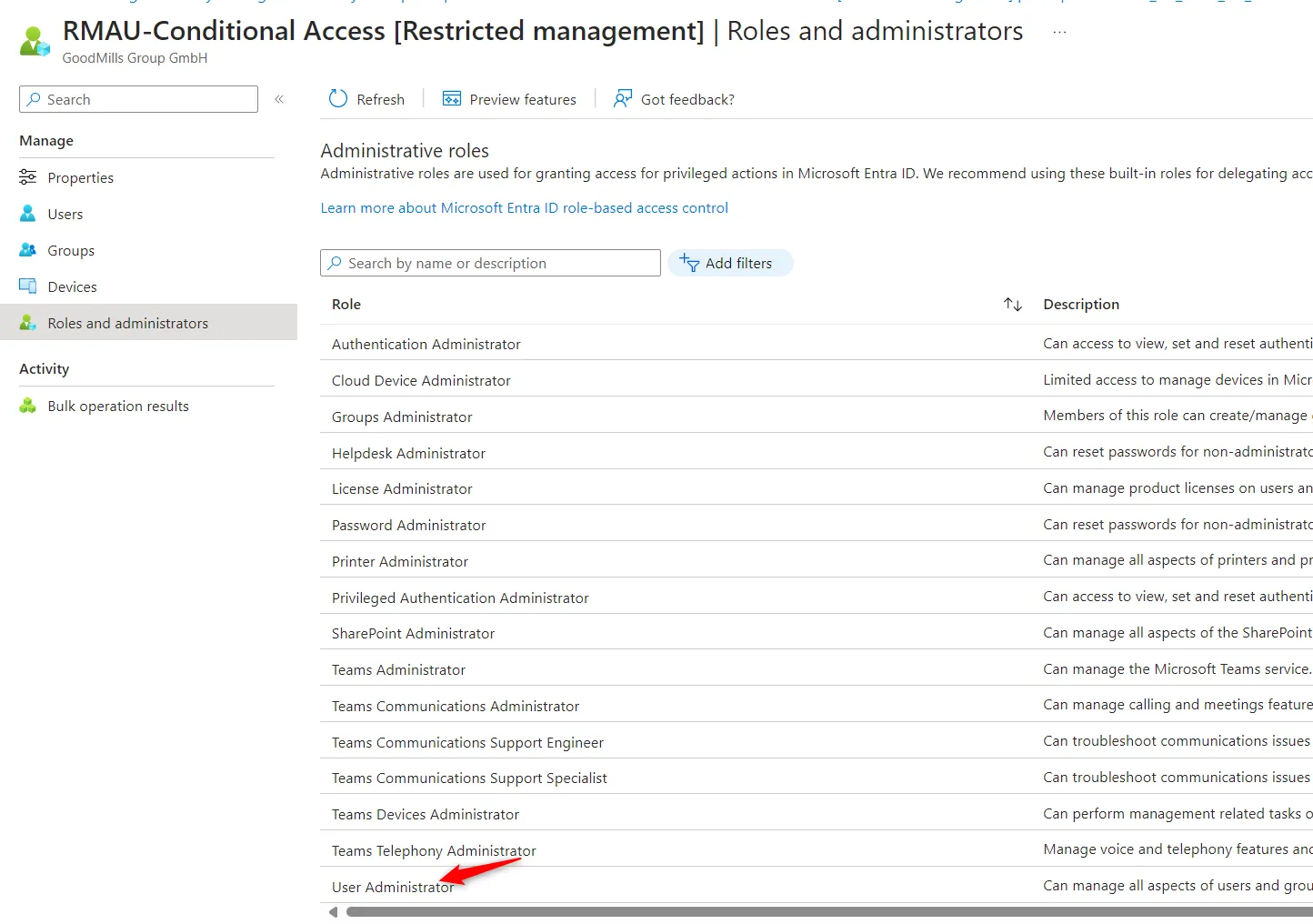Open the Helpdesk Administrator role

pyautogui.click(x=408, y=453)
